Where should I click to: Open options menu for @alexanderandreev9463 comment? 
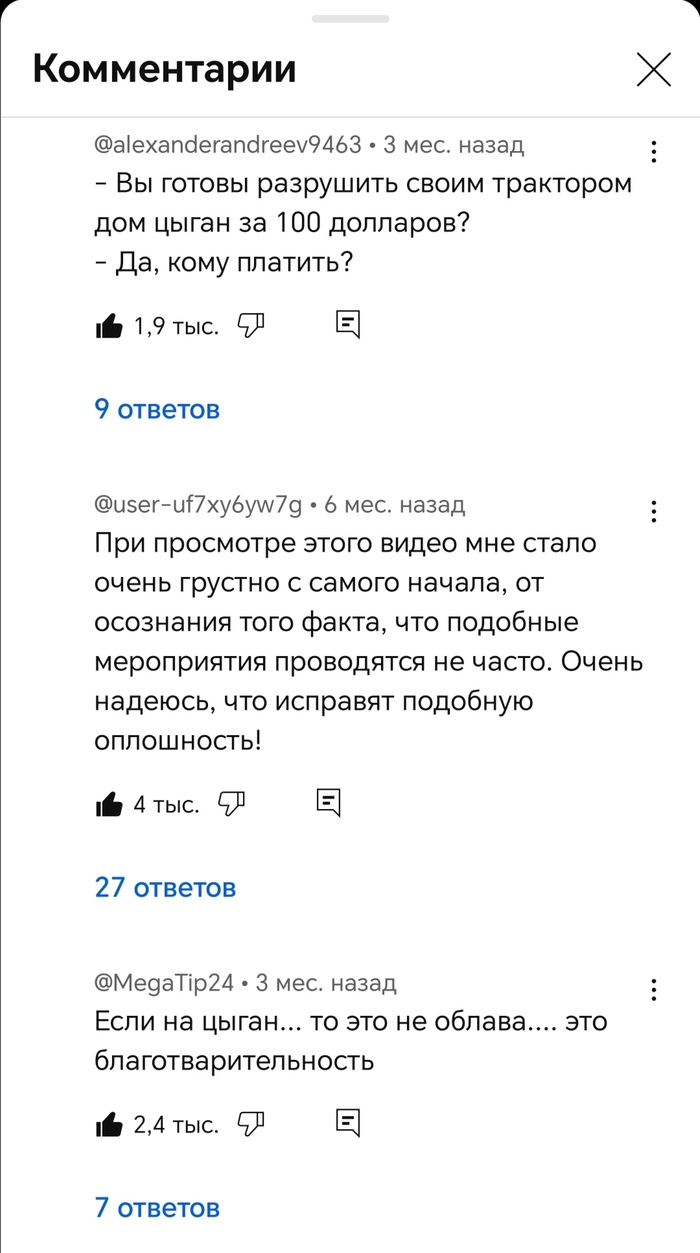point(653,152)
